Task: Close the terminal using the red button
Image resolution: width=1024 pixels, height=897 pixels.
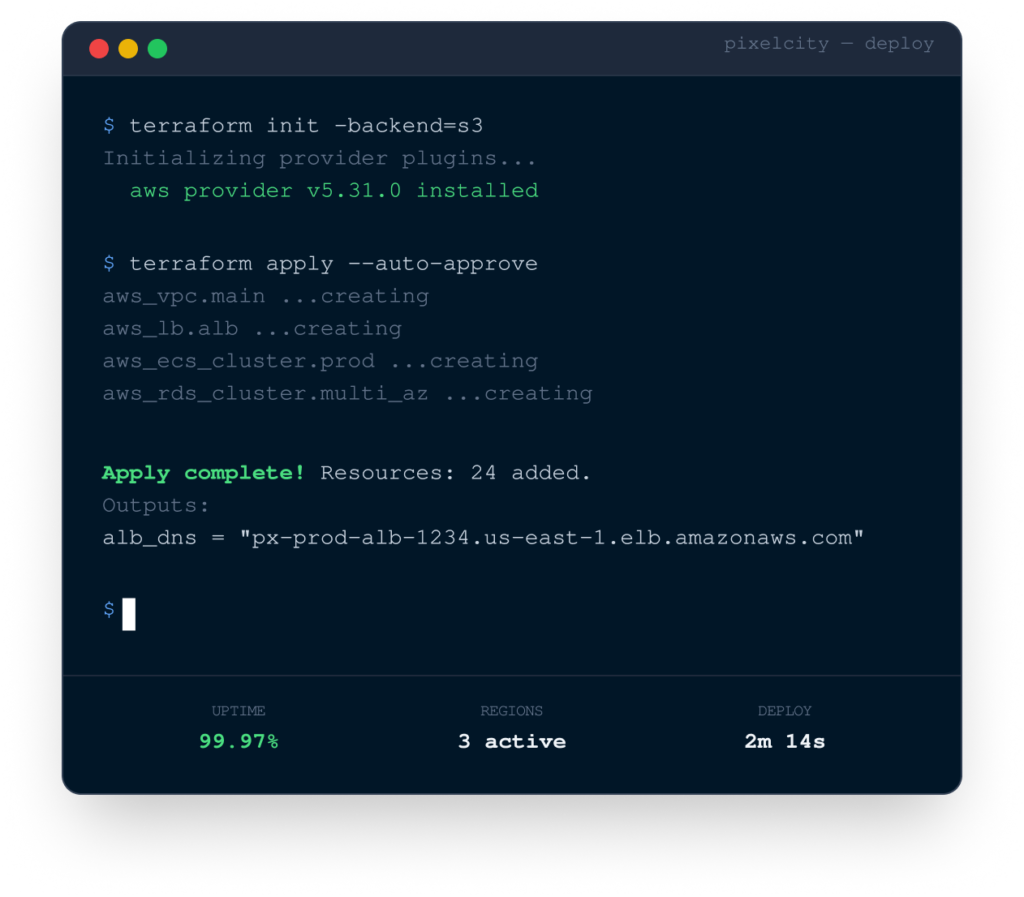Action: pyautogui.click(x=99, y=48)
